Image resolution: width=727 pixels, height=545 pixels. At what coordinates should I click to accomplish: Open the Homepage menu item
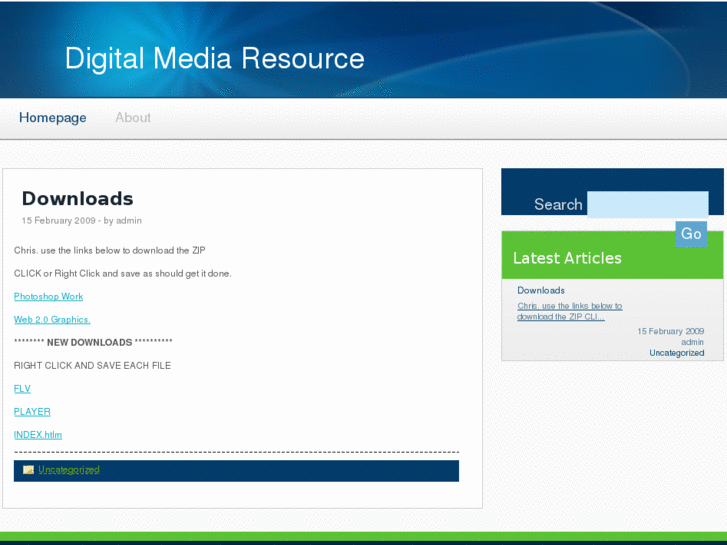[x=52, y=118]
